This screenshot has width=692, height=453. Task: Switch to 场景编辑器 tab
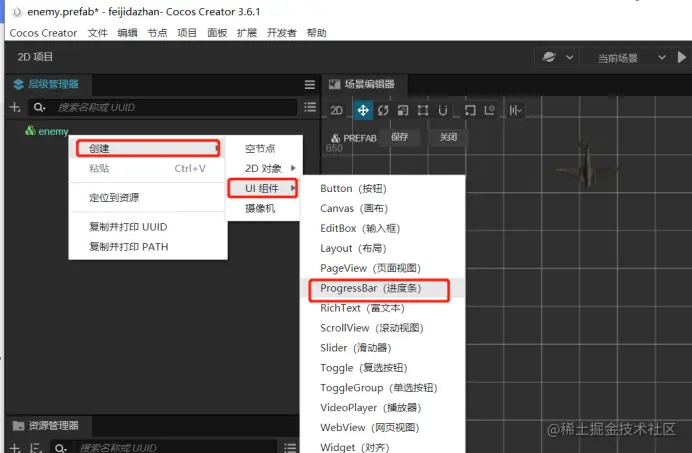point(363,84)
